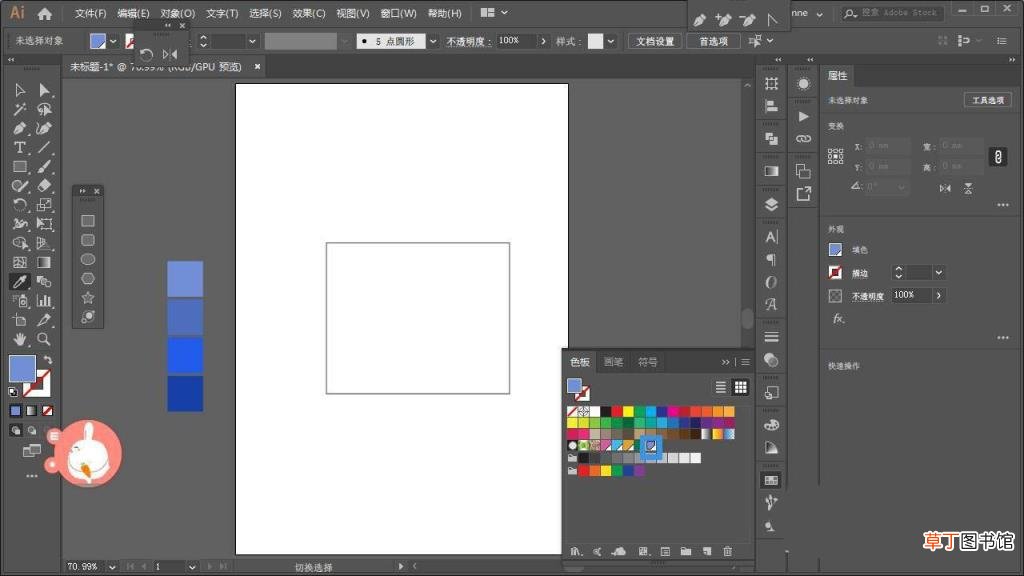Pick Rounded Rectangle tool in floating panel
This screenshot has width=1024, height=576.
pos(88,240)
